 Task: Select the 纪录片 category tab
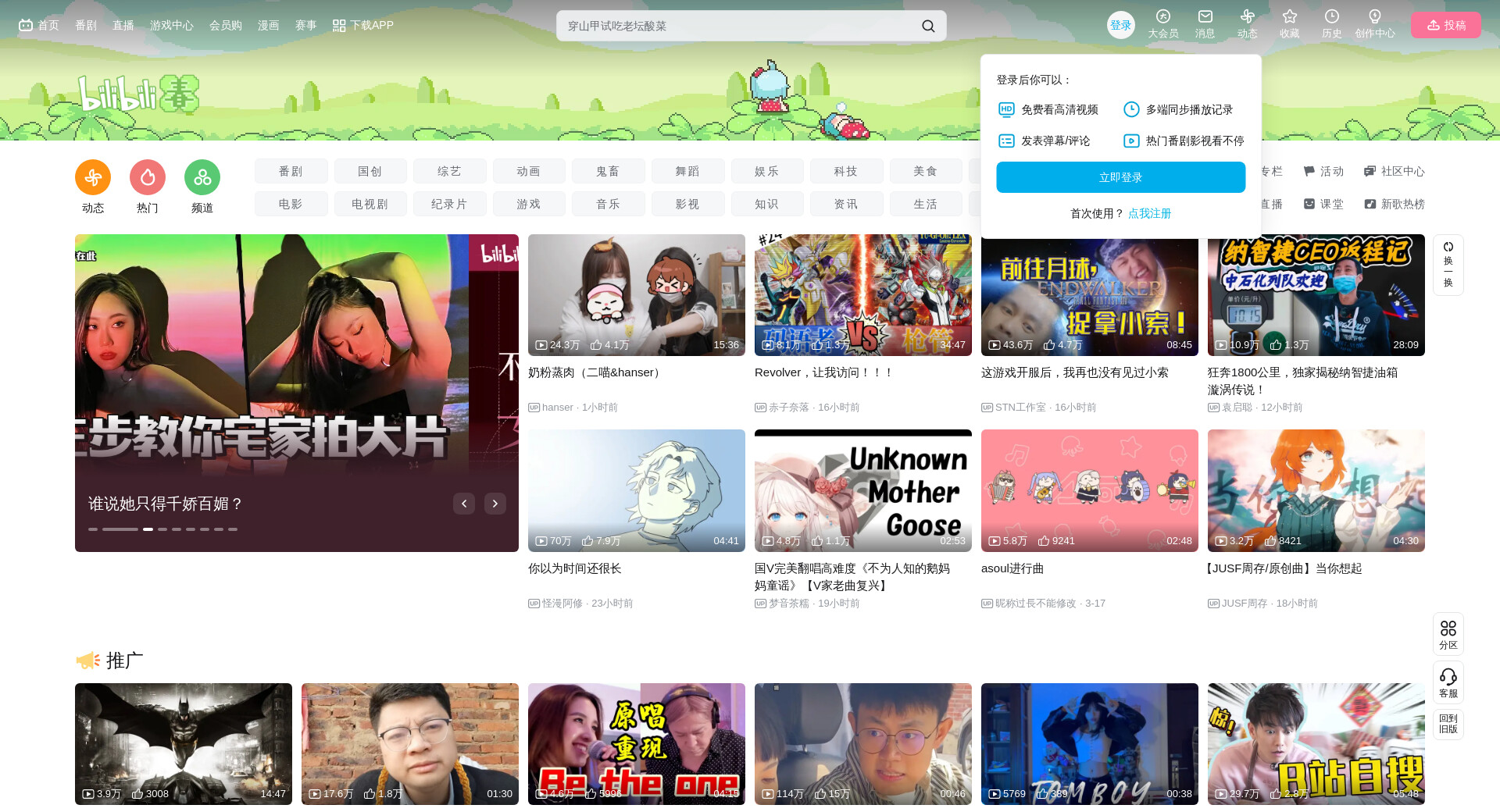[x=449, y=204]
